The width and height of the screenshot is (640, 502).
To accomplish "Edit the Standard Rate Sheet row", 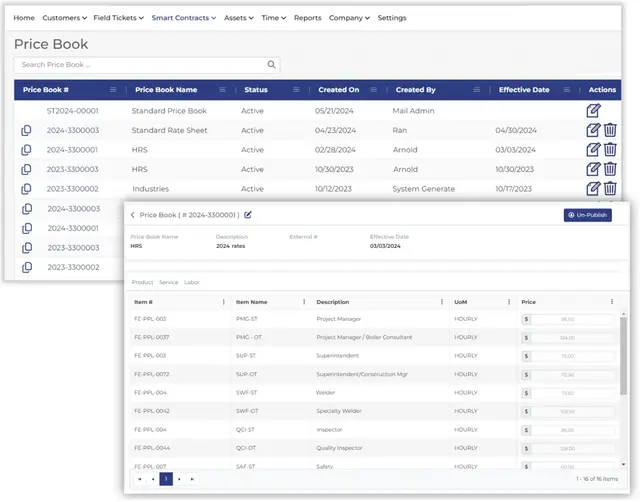I will coord(593,130).
